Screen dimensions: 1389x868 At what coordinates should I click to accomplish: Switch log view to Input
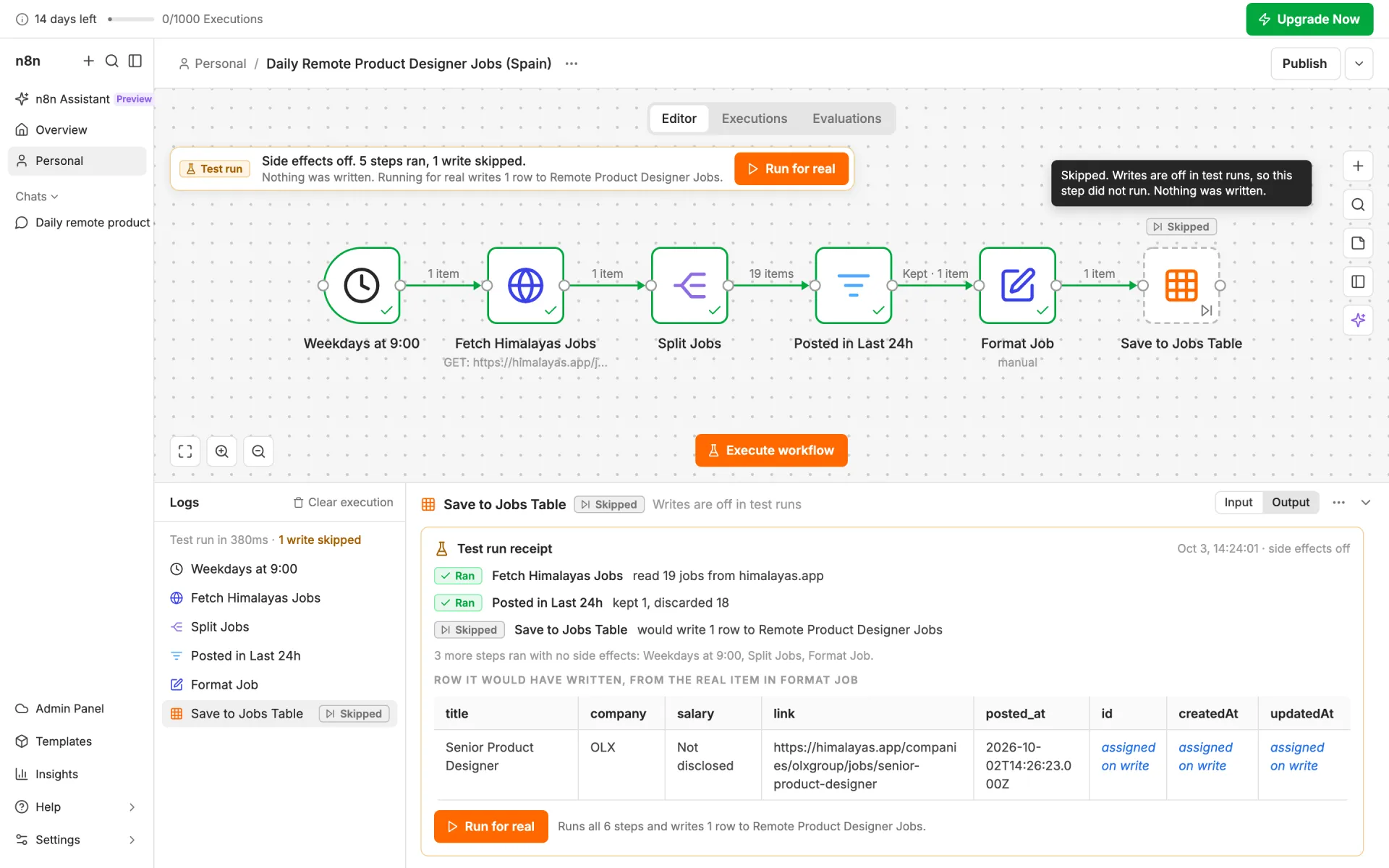1238,502
